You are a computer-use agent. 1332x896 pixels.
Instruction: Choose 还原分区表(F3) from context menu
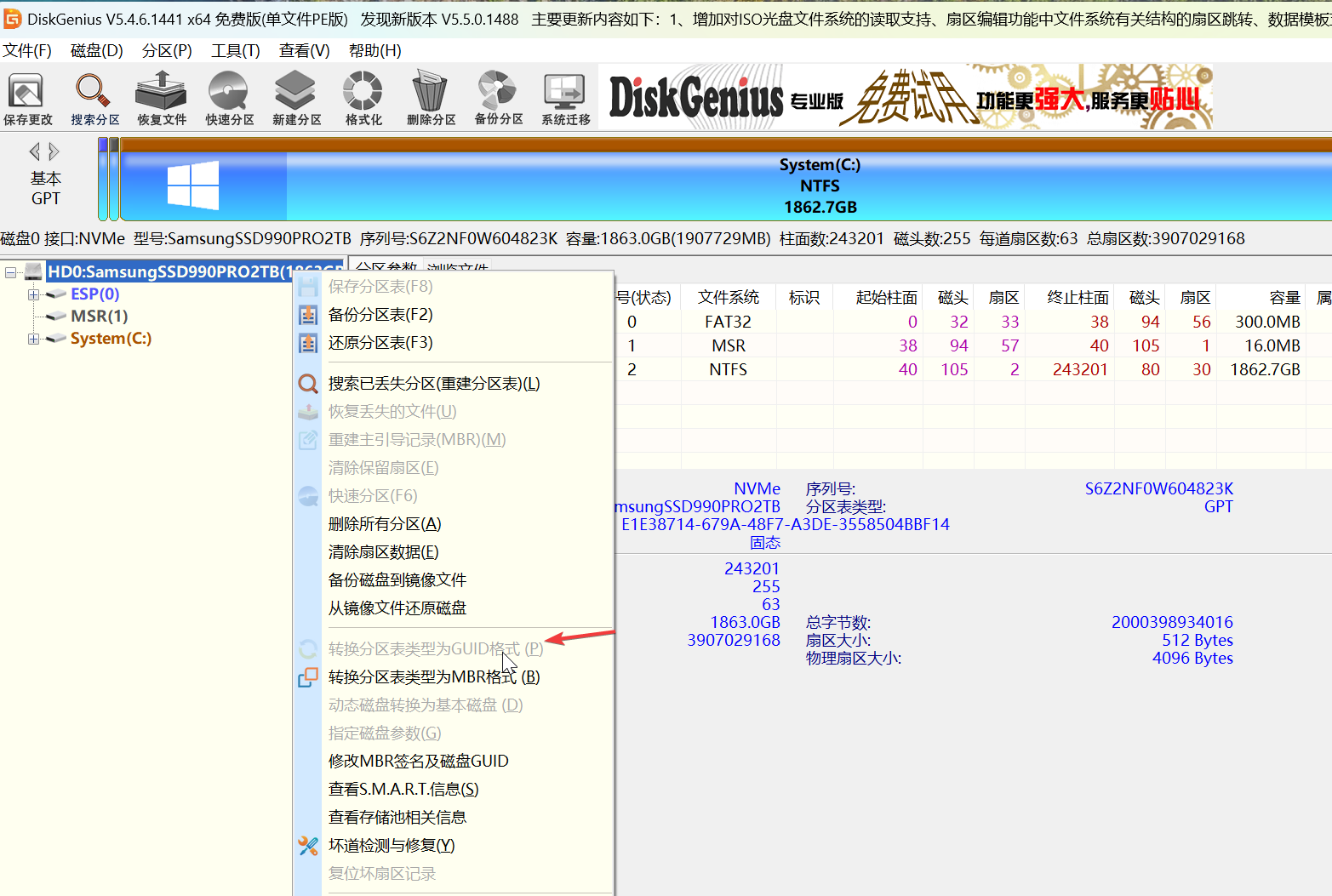[454, 343]
